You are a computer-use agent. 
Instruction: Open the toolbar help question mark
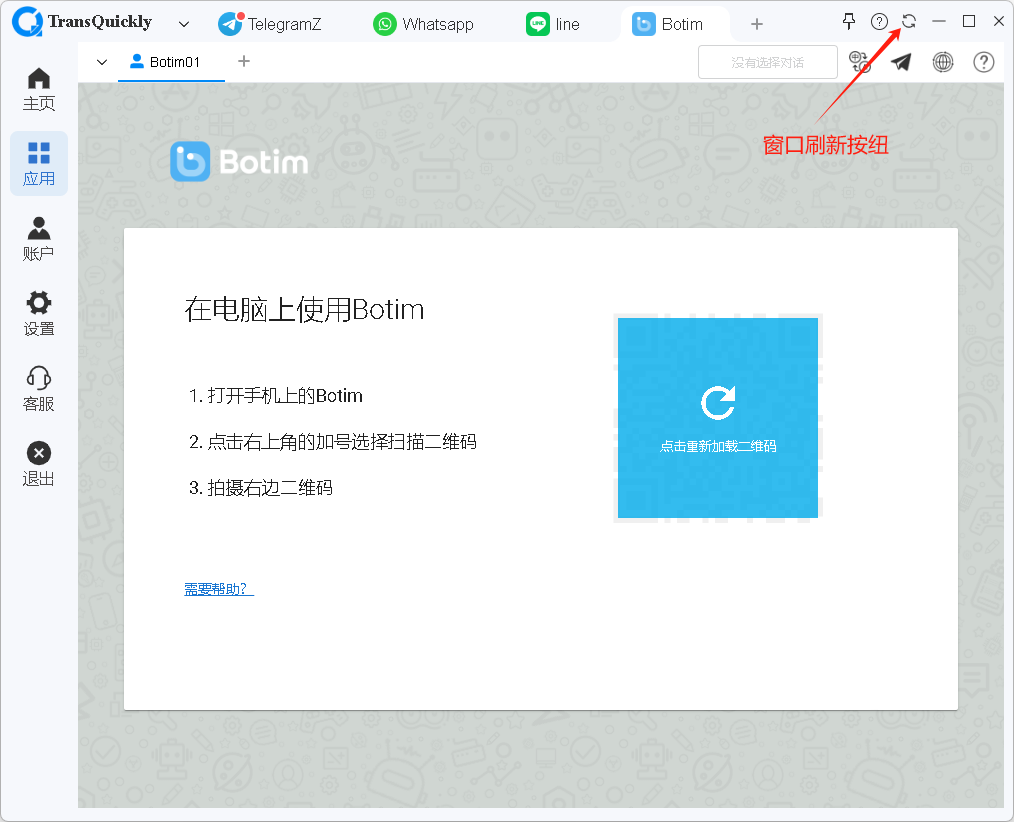pos(984,62)
